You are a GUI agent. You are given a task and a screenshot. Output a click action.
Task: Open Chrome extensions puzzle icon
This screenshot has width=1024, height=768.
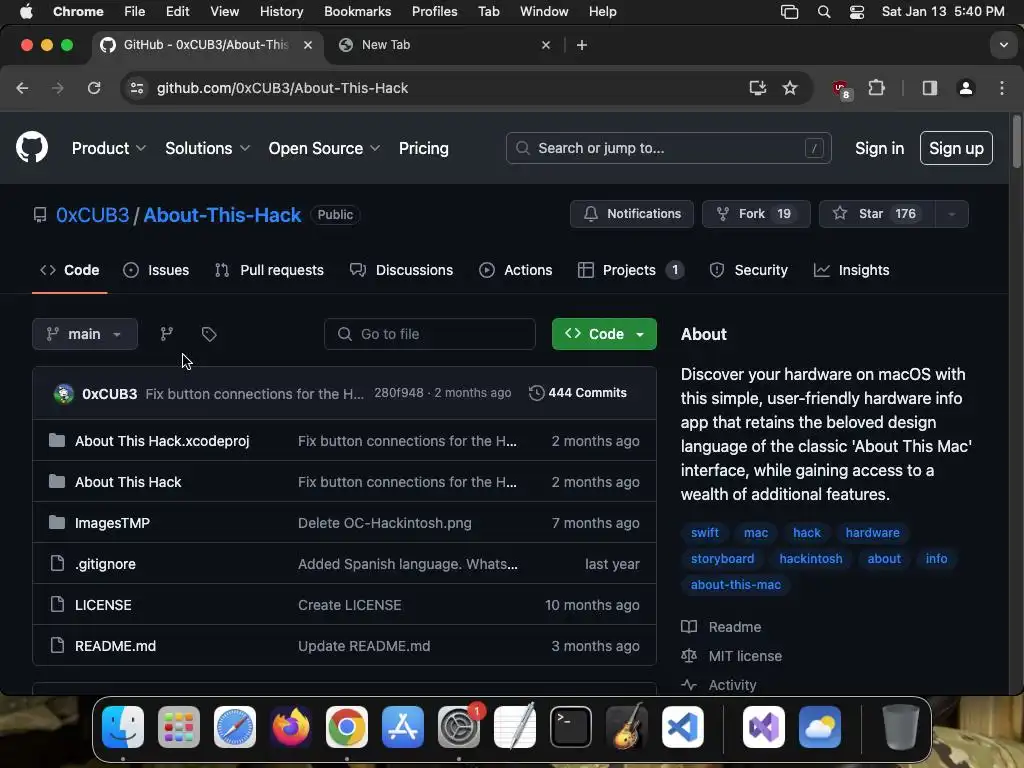coord(876,88)
